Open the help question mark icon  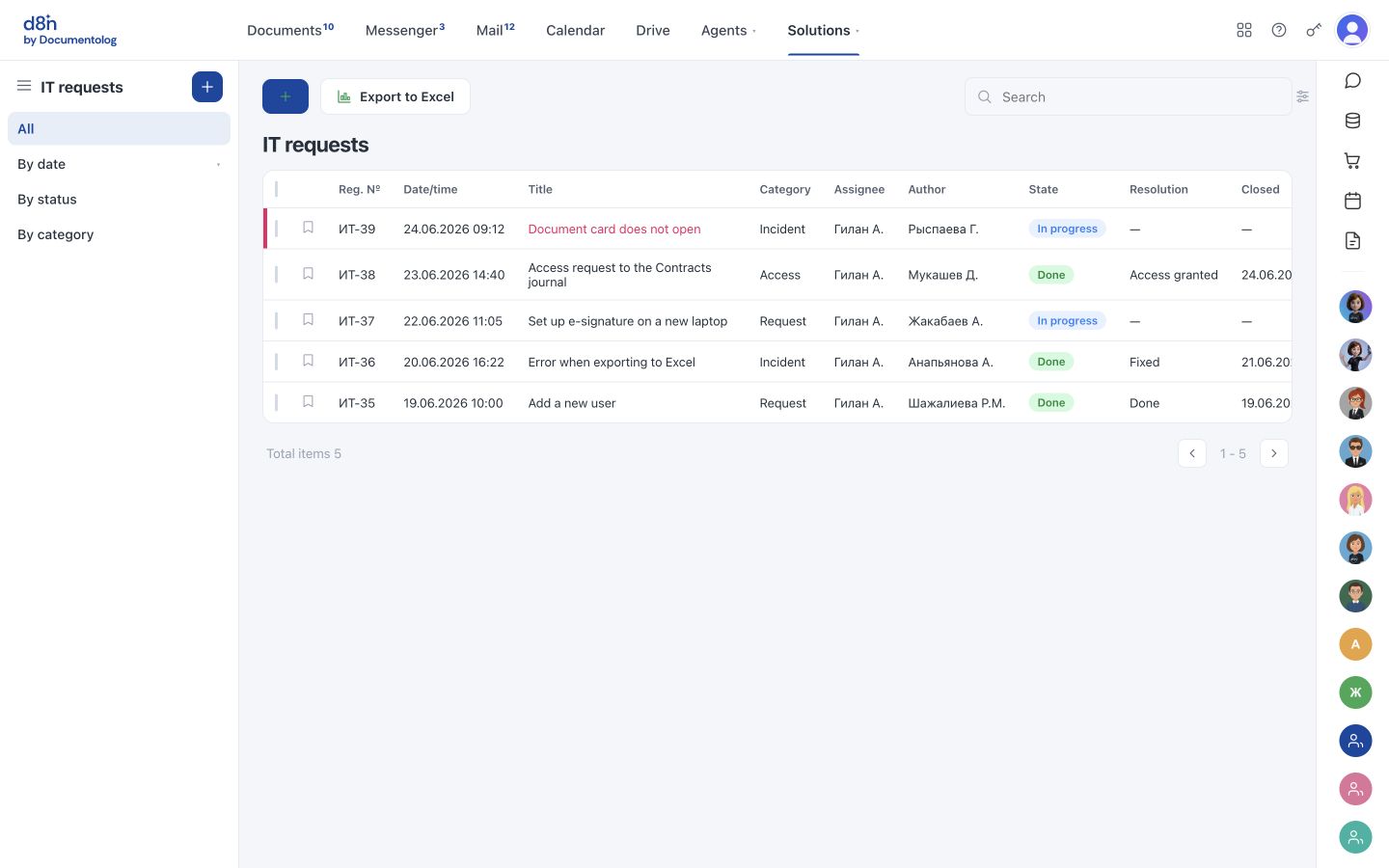1279,30
